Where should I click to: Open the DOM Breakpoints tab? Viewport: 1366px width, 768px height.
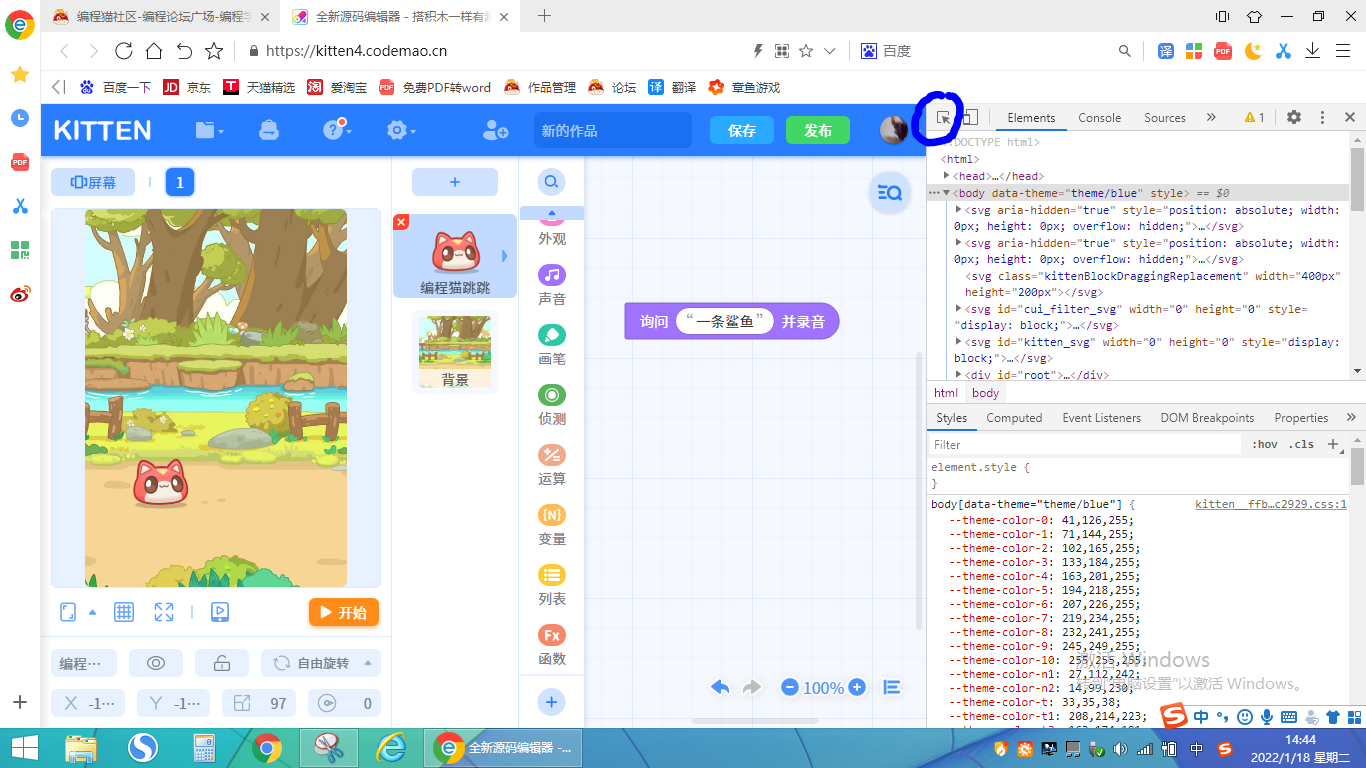coord(1207,418)
